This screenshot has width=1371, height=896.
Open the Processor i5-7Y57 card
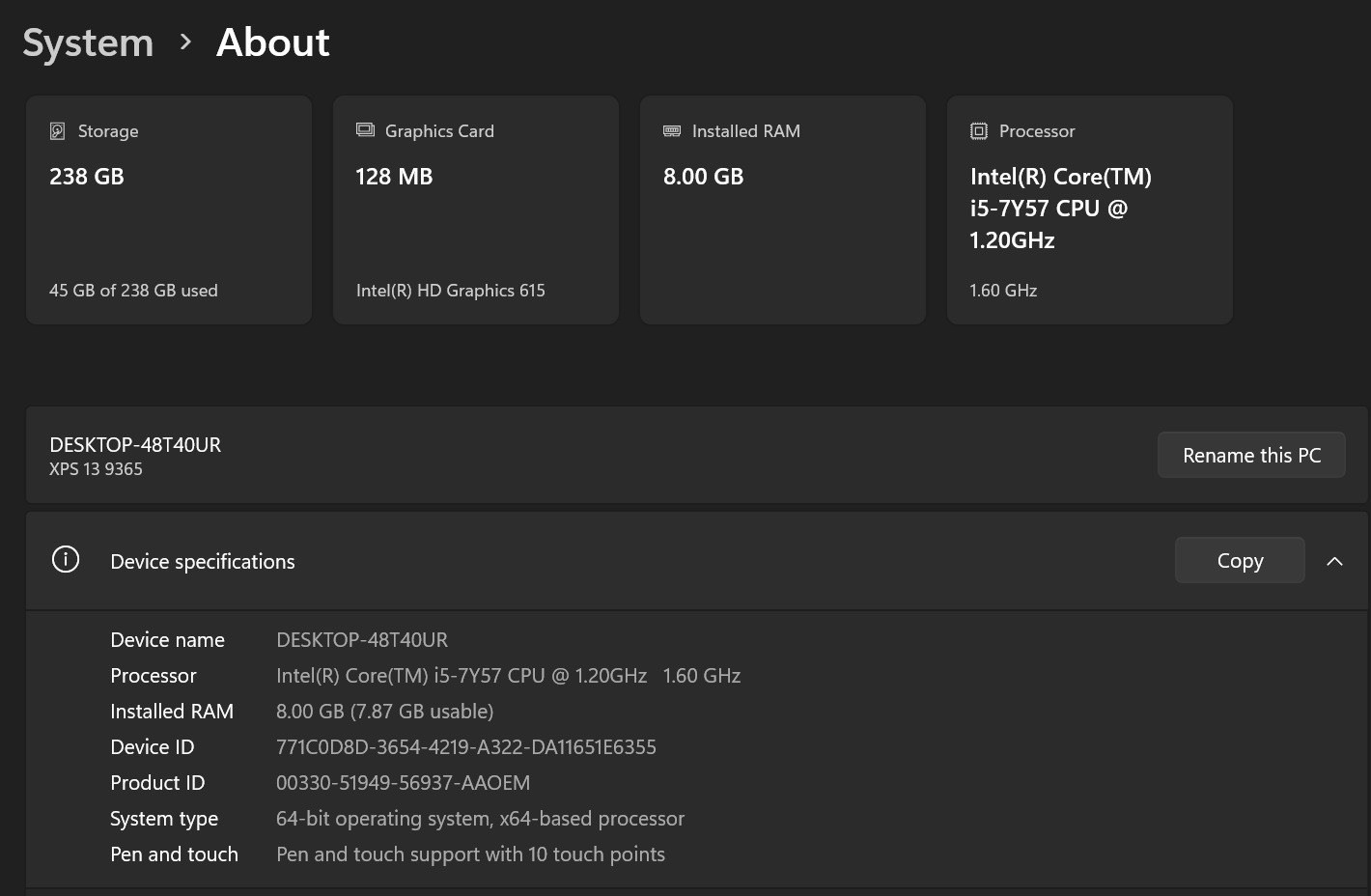point(1090,210)
